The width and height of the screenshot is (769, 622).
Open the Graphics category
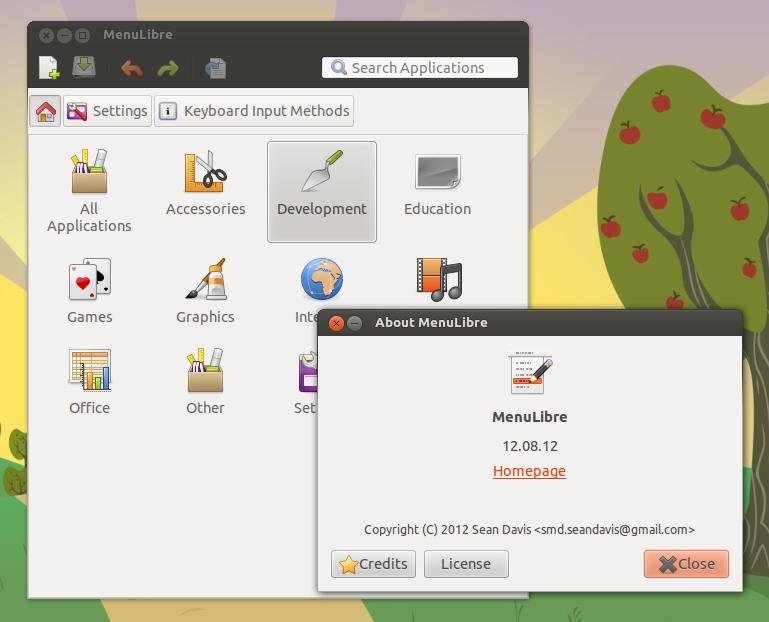pyautogui.click(x=205, y=291)
